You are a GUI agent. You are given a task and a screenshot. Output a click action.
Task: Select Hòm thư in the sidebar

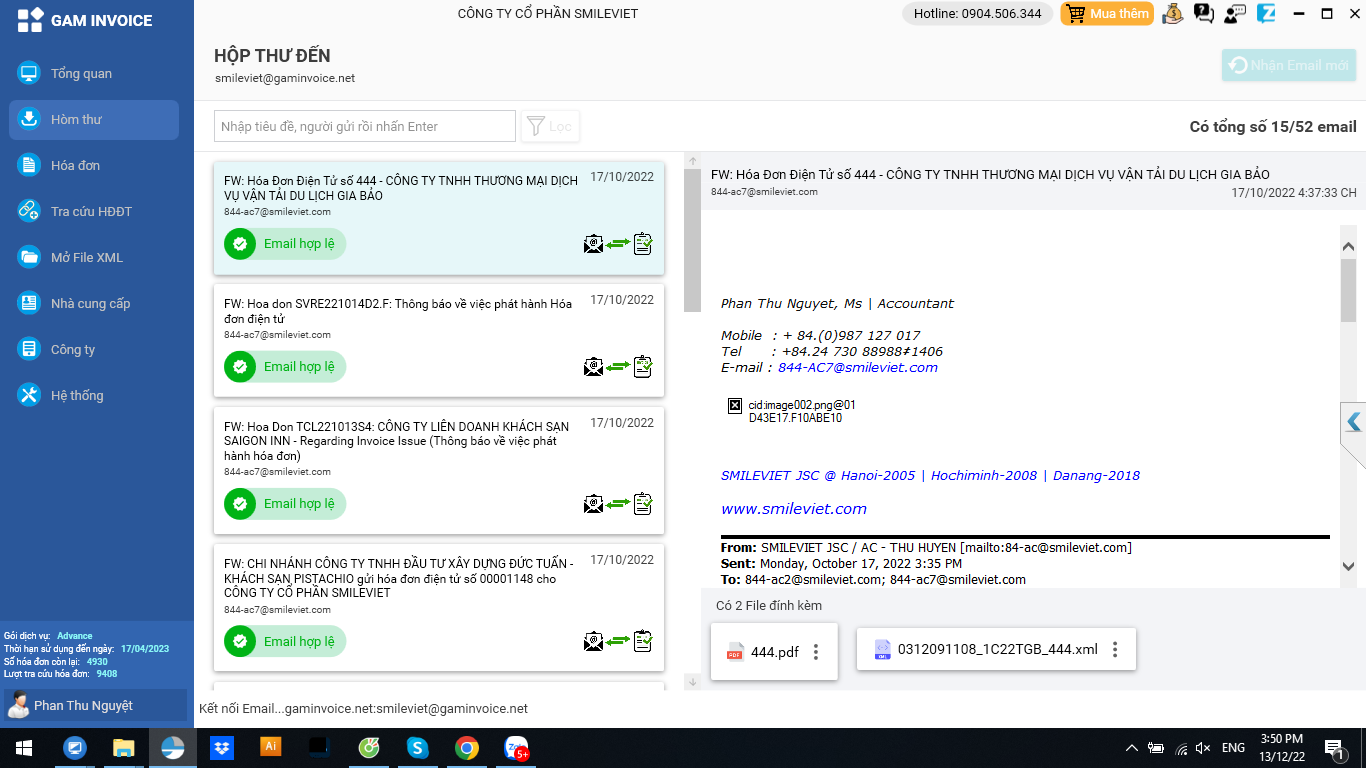point(94,119)
